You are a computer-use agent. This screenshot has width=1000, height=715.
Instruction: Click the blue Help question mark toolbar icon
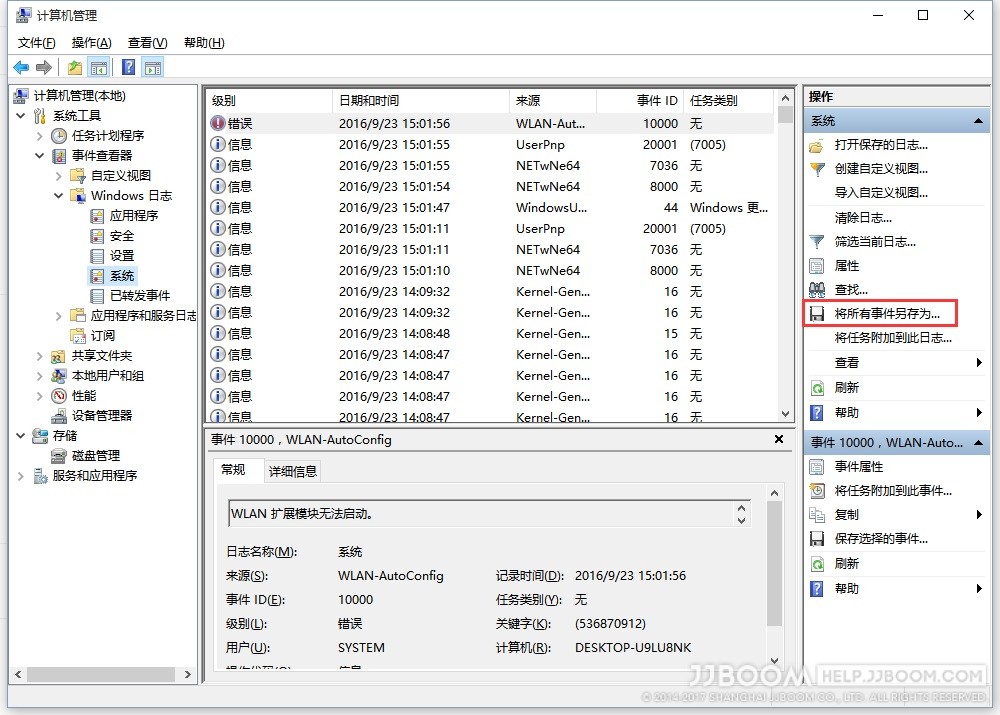(128, 67)
